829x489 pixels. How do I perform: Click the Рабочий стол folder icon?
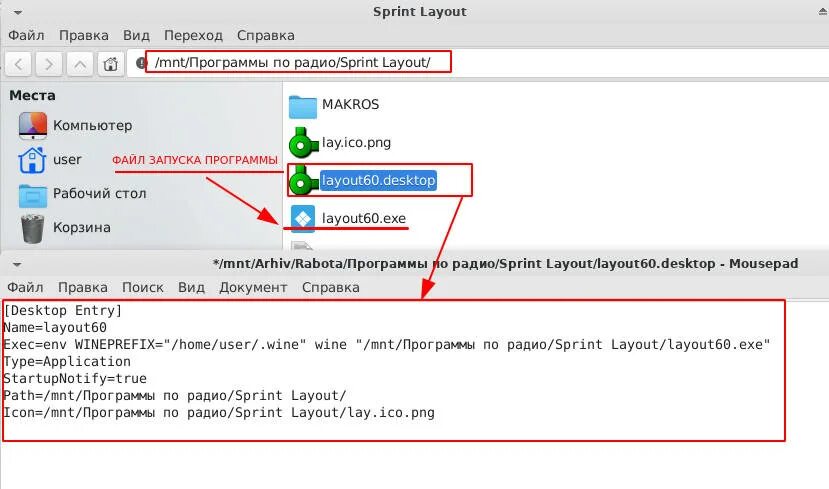coord(33,195)
